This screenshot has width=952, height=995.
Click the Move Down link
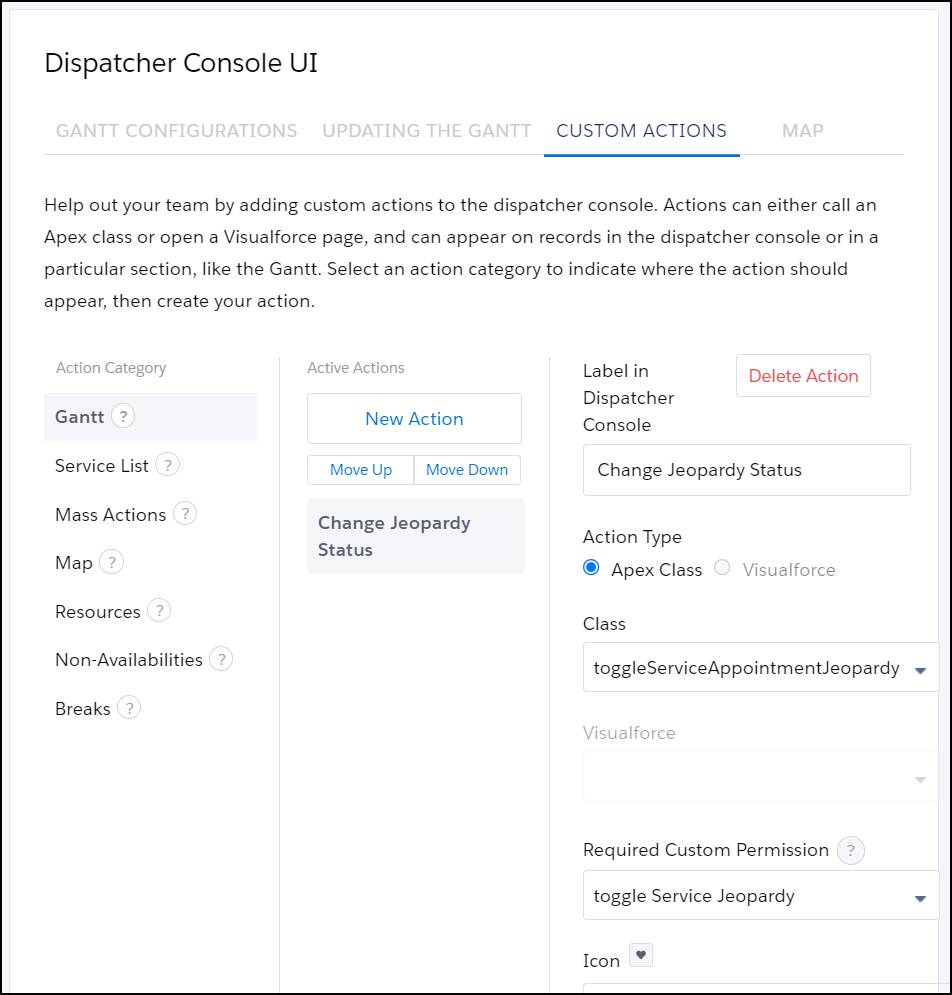pyautogui.click(x=467, y=469)
